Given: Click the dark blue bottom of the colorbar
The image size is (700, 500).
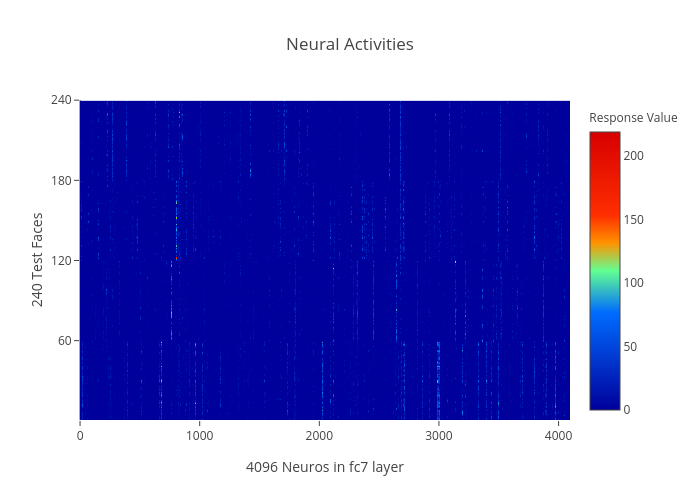Looking at the screenshot, I should 604,400.
